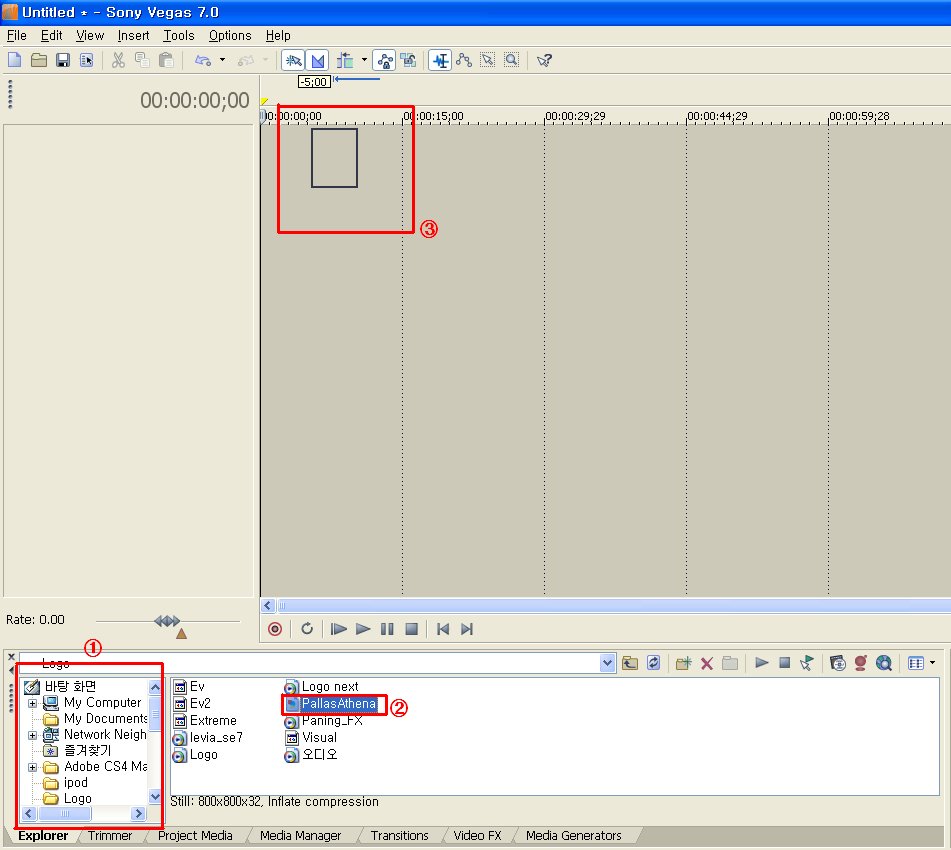Click the Up One Level folder icon
Image resolution: width=951 pixels, height=850 pixels.
(x=630, y=663)
